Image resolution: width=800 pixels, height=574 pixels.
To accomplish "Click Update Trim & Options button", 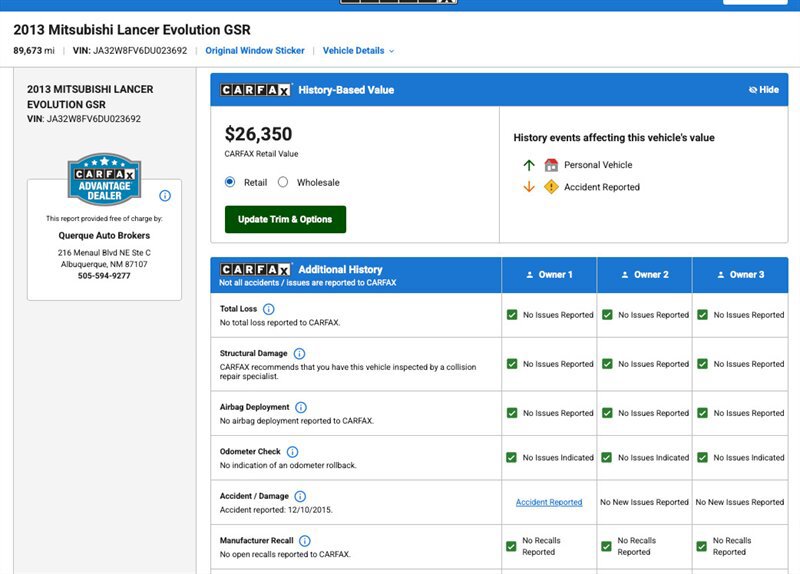I will coord(285,219).
